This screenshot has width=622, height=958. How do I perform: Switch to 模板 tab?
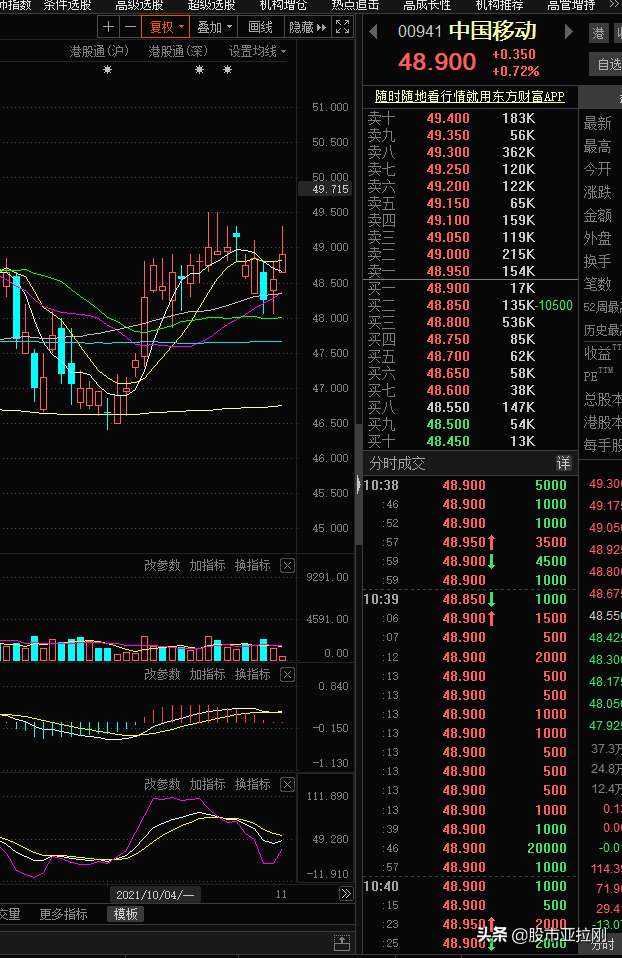(125, 914)
